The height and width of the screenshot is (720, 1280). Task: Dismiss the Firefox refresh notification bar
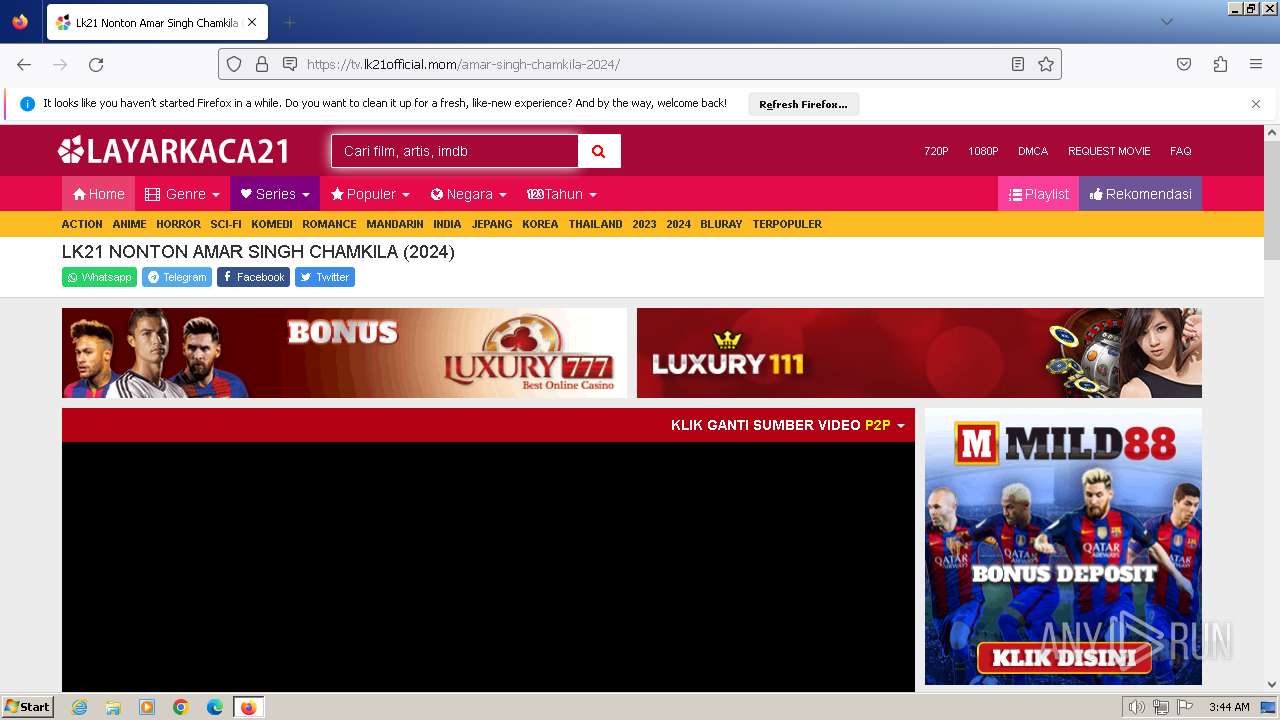[x=1256, y=104]
